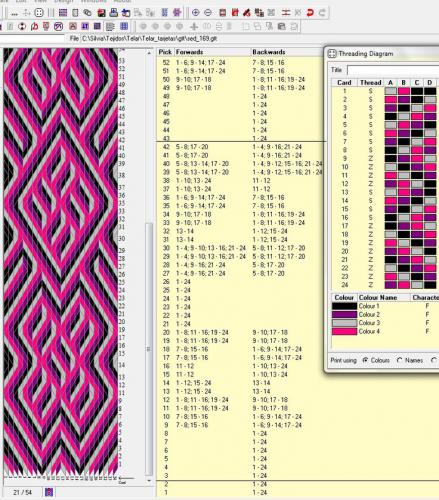
Task: Click the zoom out minus icon
Action: [208, 13]
